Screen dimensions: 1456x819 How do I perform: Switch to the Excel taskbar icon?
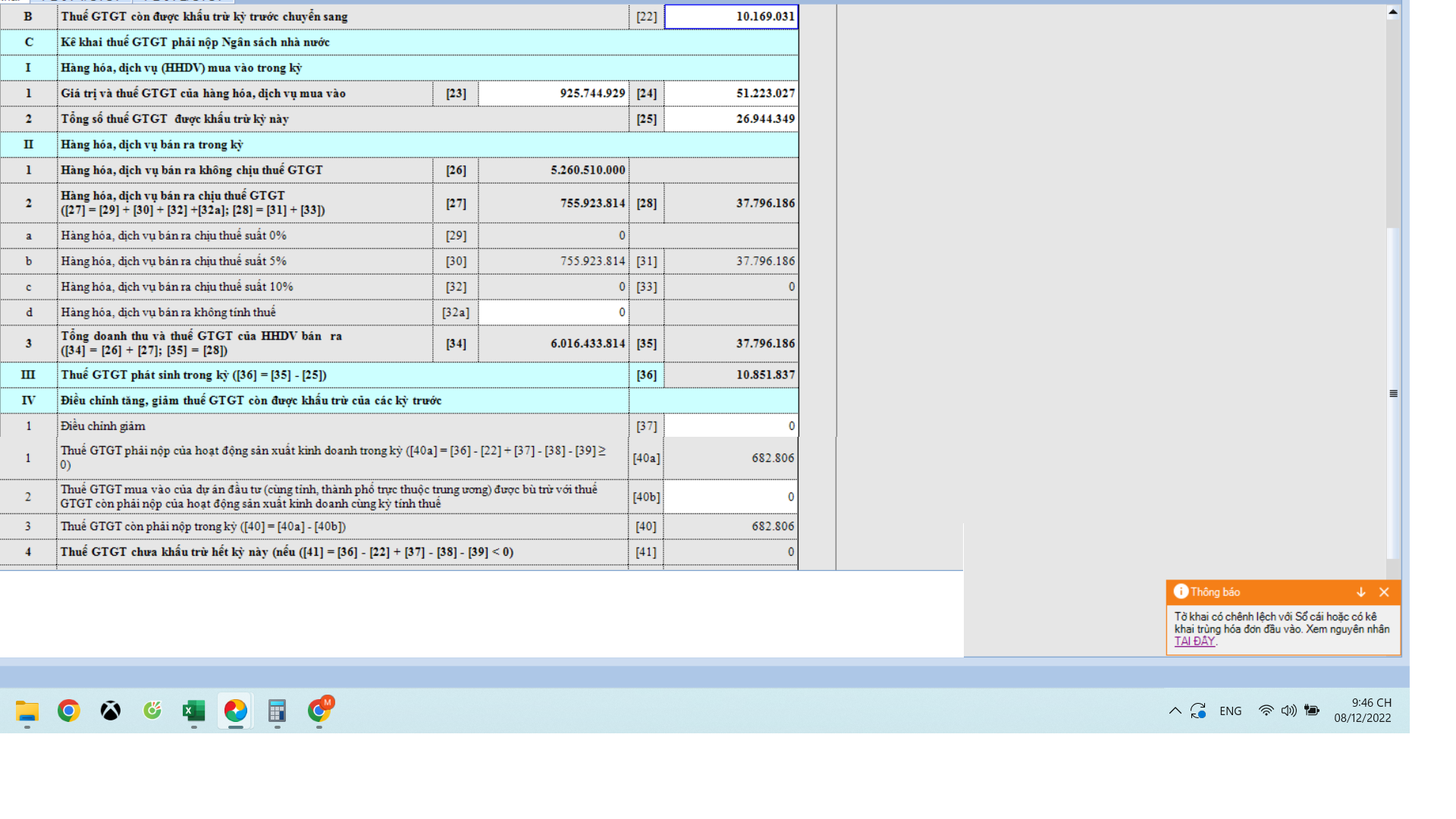(194, 711)
